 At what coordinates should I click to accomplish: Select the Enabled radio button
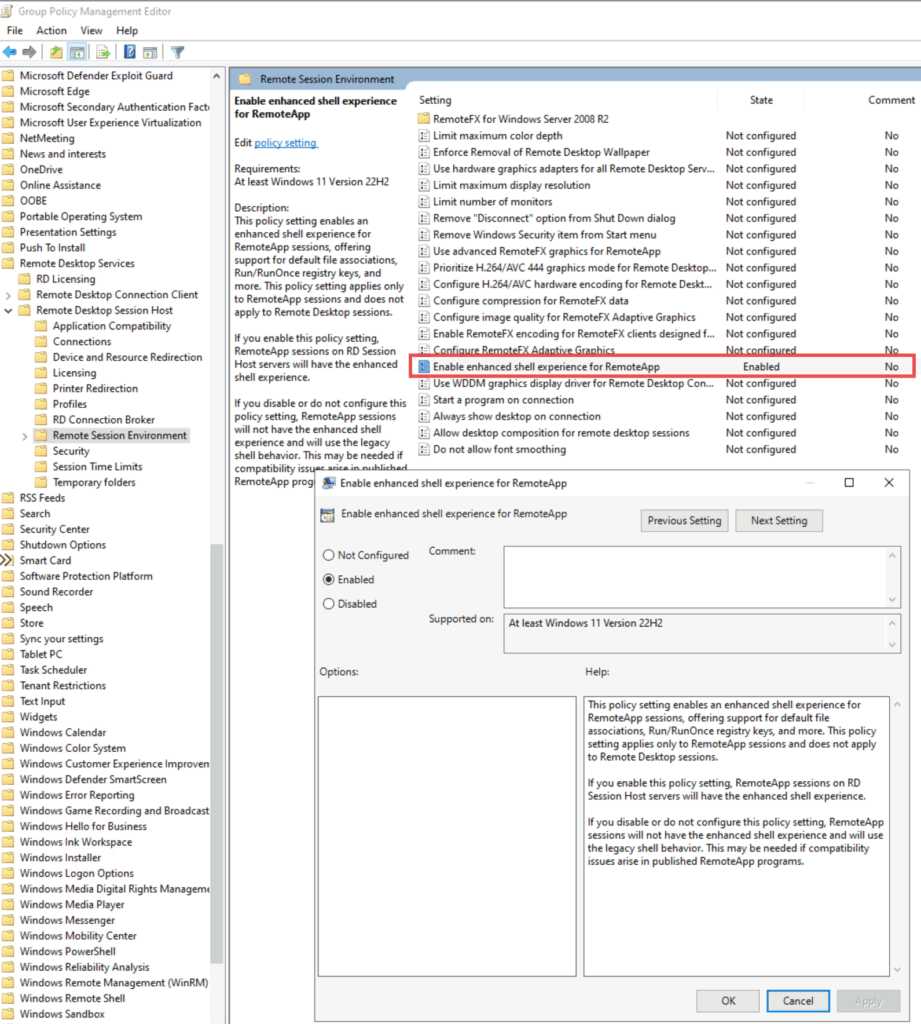(x=329, y=579)
